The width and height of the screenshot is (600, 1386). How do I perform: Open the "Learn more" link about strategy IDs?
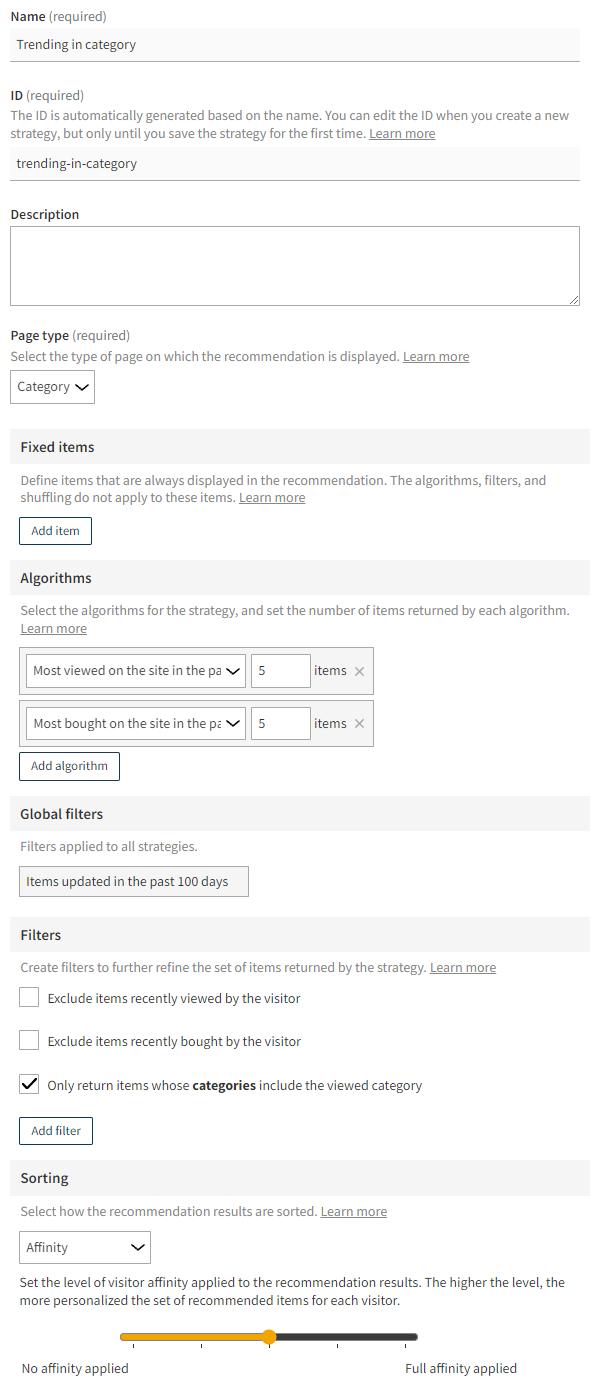(401, 133)
